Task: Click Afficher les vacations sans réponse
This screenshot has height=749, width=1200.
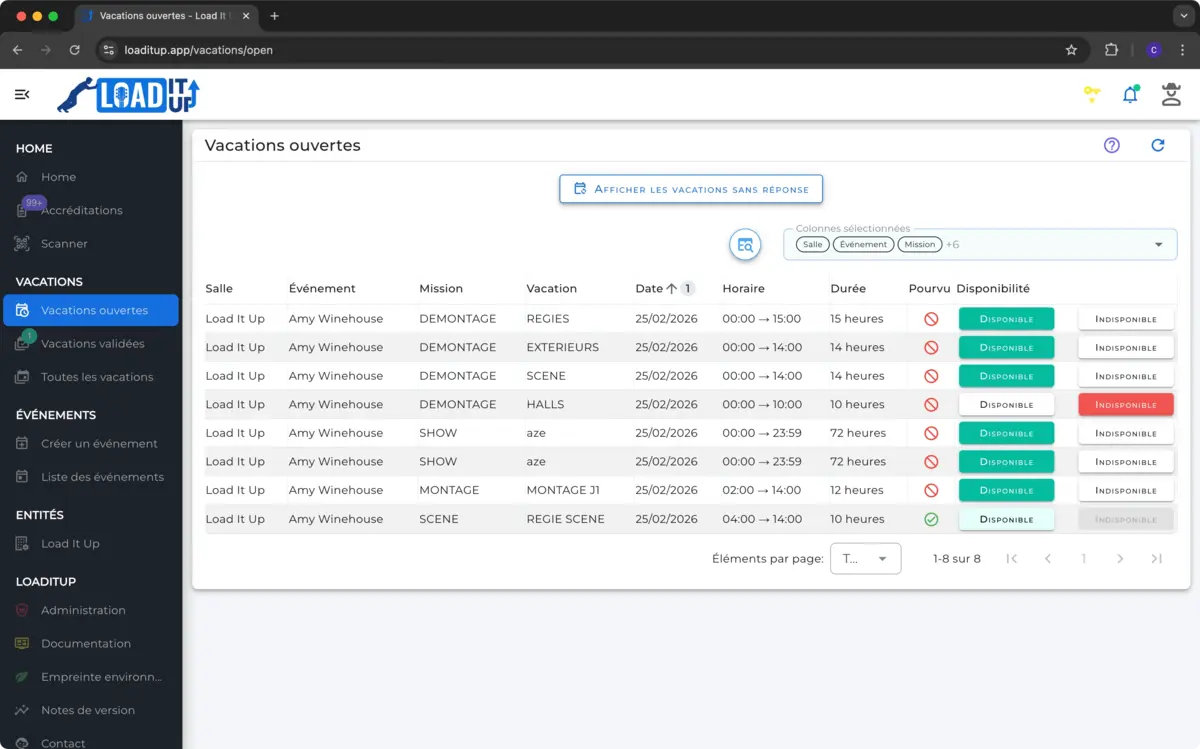Action: coord(691,189)
